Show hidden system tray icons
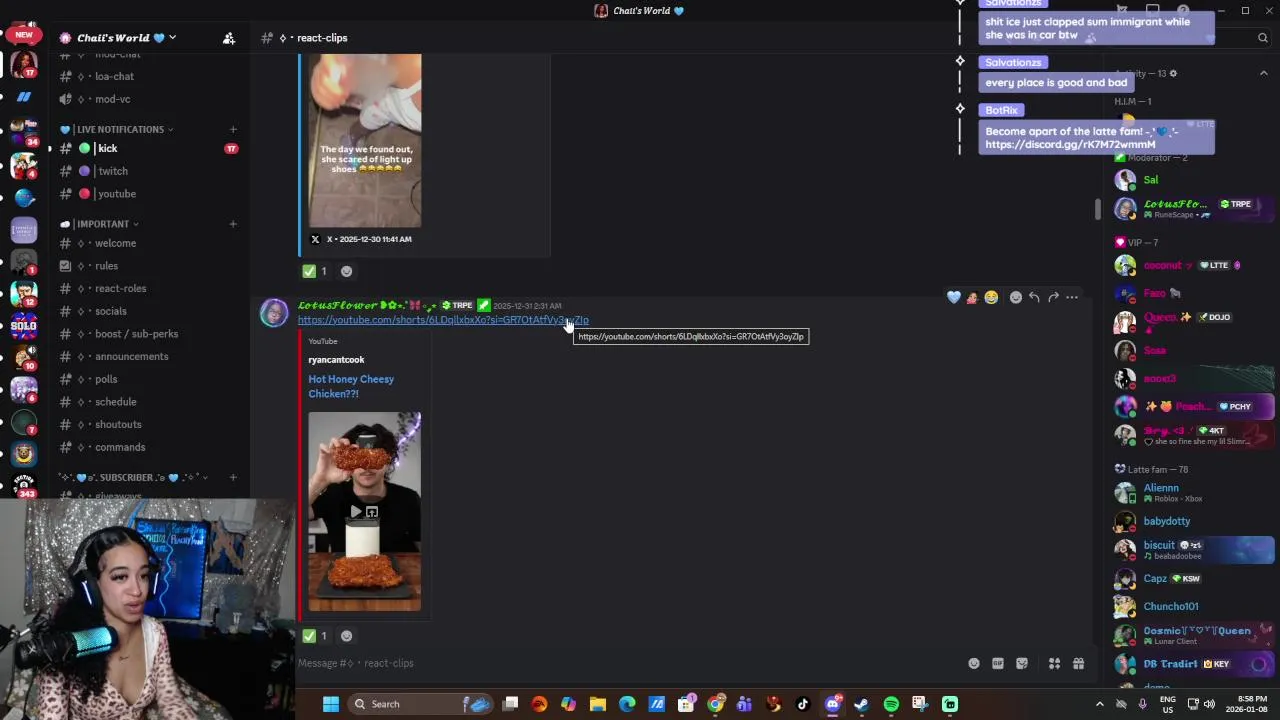This screenshot has width=1280, height=720. tap(1099, 704)
